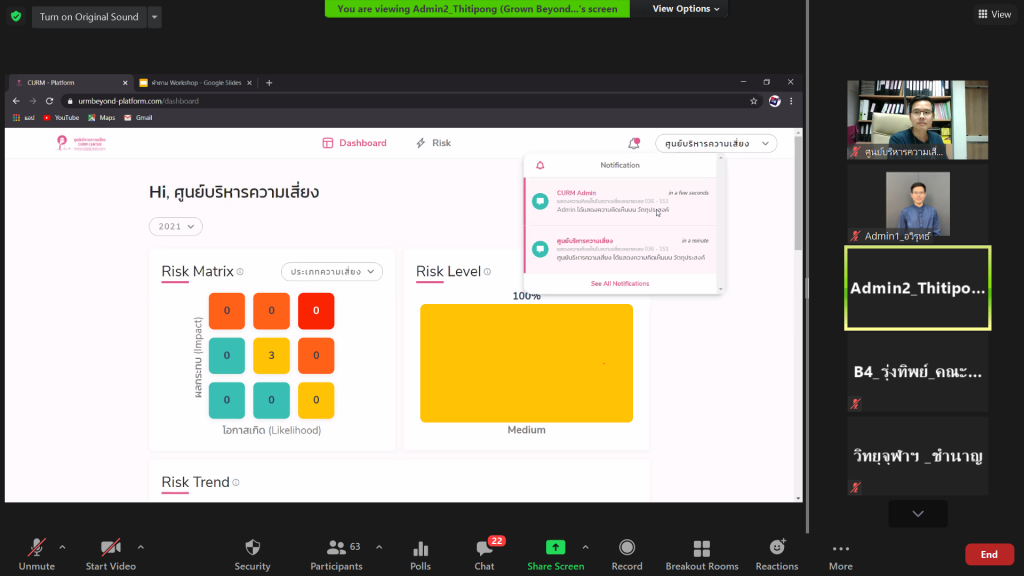Turn on Original Sound
The height and width of the screenshot is (576, 1024).
click(x=89, y=17)
